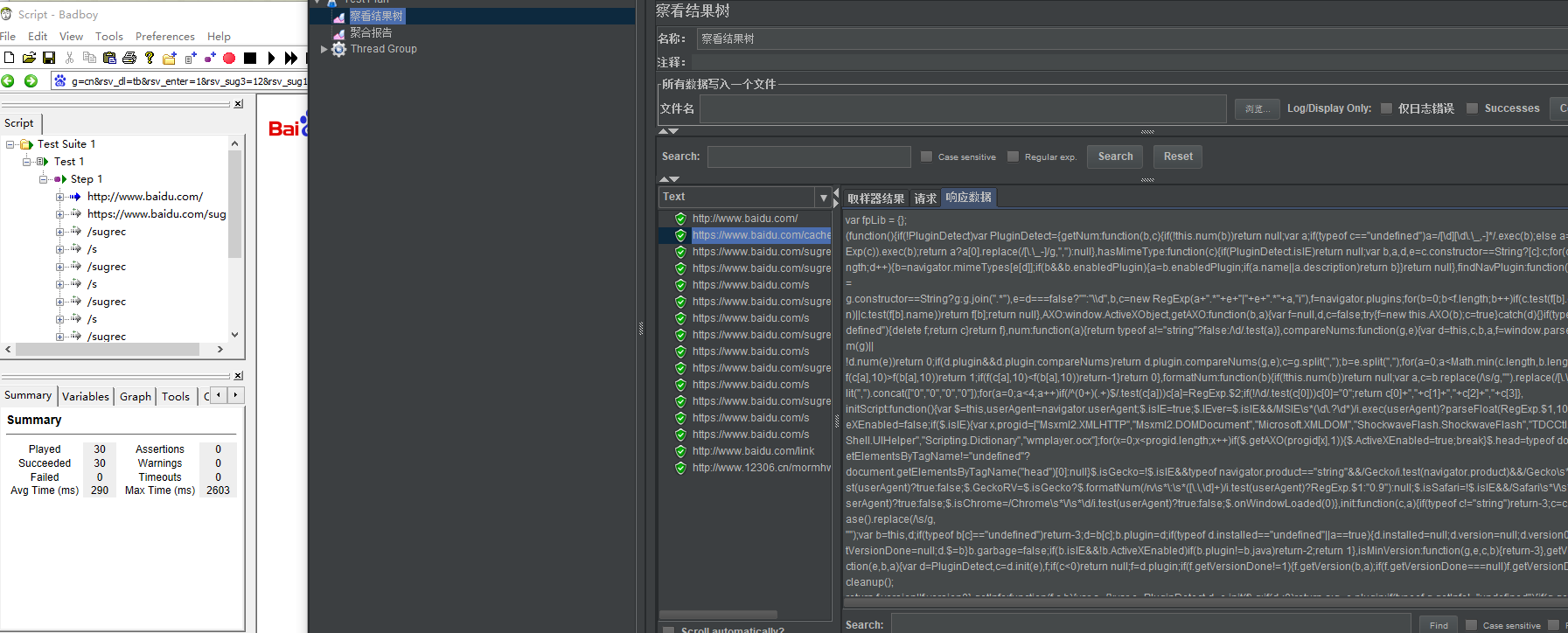1568x633 pixels.
Task: Click the 浏览... browse button
Action: [1258, 108]
